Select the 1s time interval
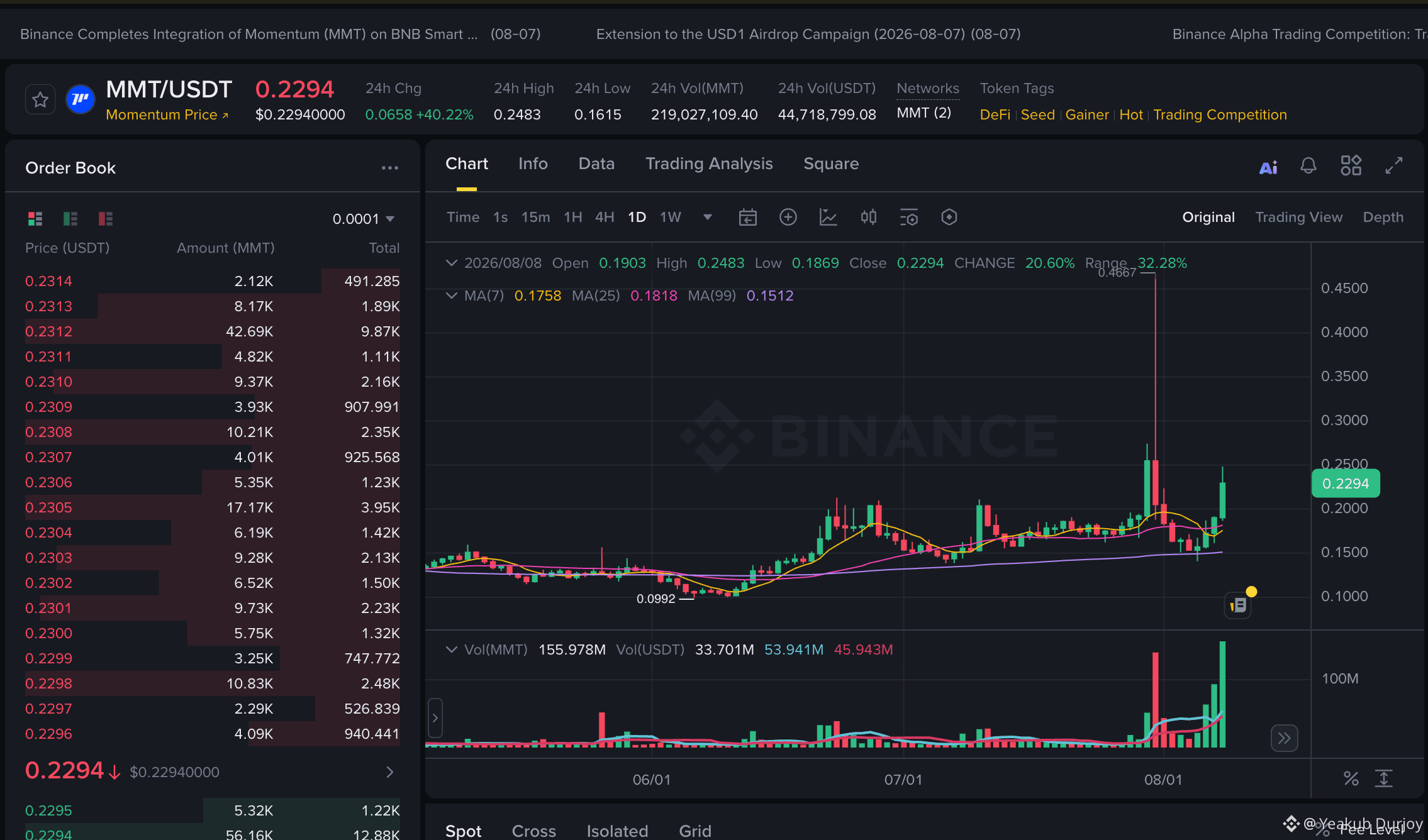The width and height of the screenshot is (1428, 840). 501,218
